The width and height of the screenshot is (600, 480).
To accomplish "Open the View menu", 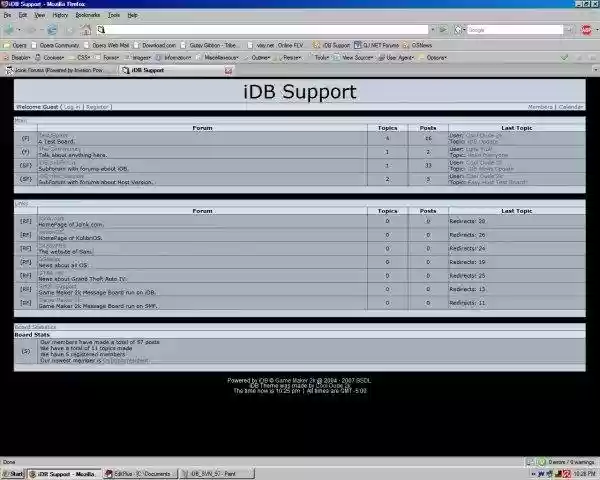I will pyautogui.click(x=39, y=15).
